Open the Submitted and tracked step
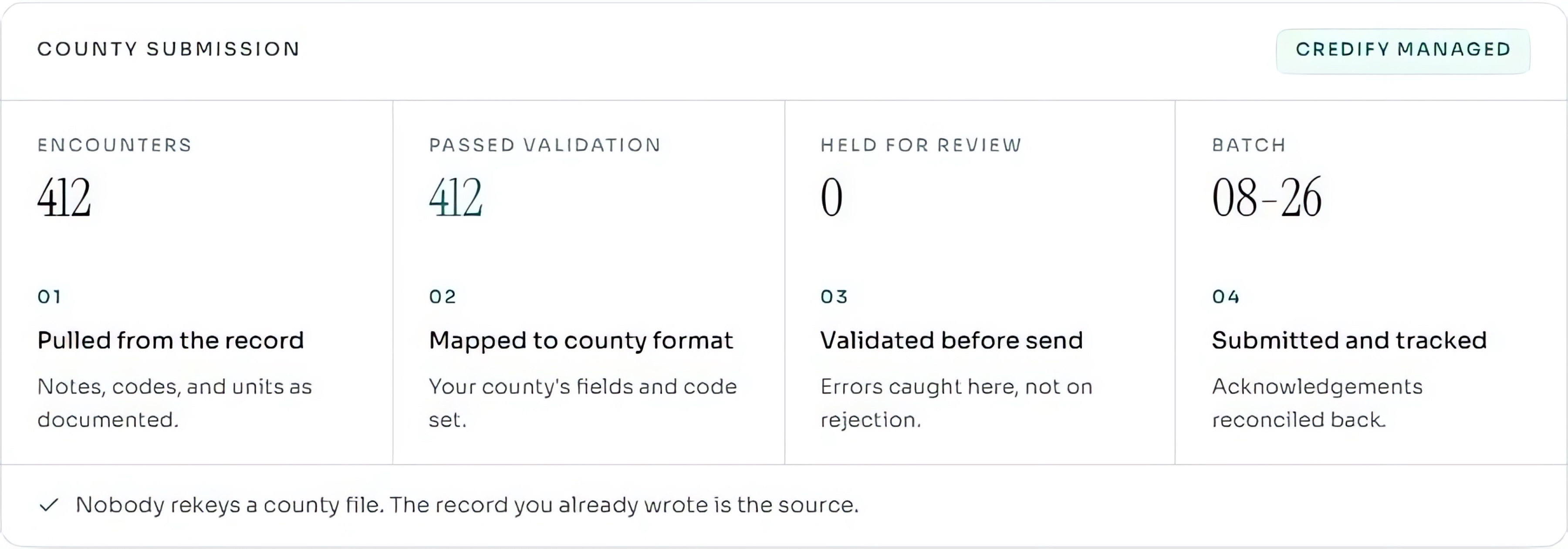This screenshot has width=1568, height=549. pos(1349,340)
